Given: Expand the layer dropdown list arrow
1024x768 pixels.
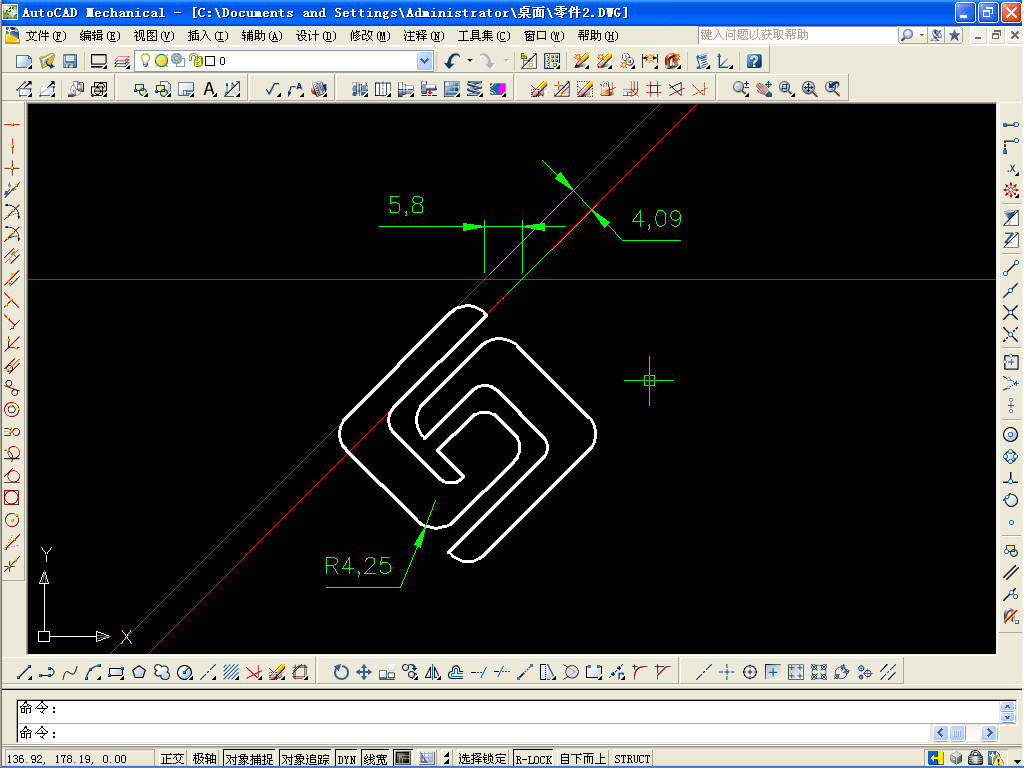Looking at the screenshot, I should [x=424, y=61].
